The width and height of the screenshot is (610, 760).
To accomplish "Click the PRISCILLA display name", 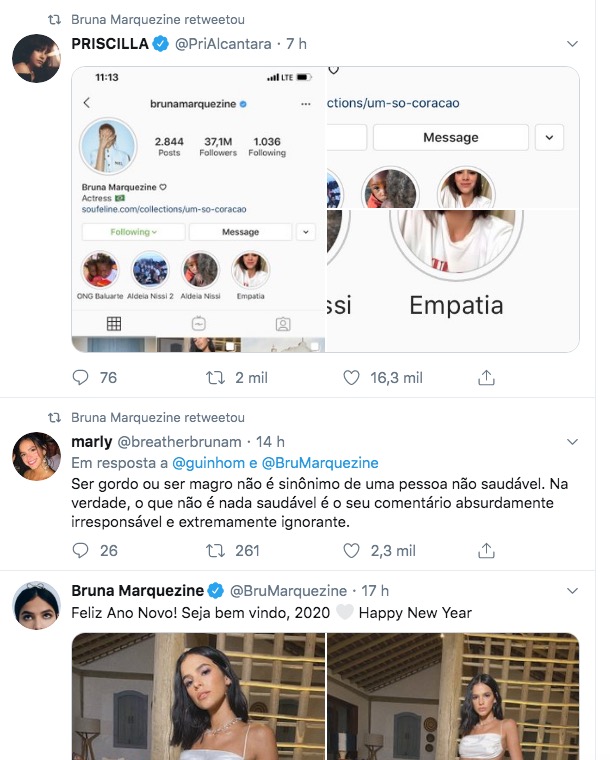I will pos(110,43).
